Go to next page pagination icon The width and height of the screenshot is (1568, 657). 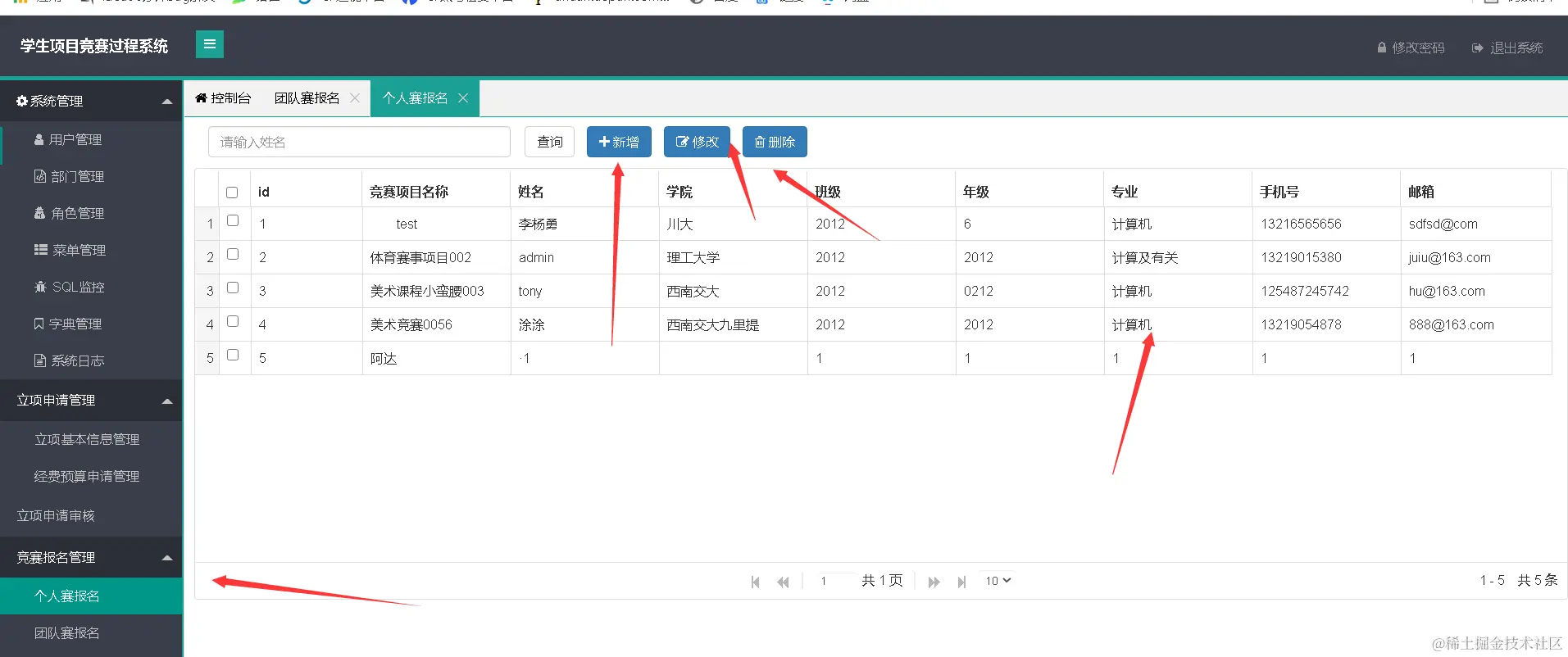point(934,582)
